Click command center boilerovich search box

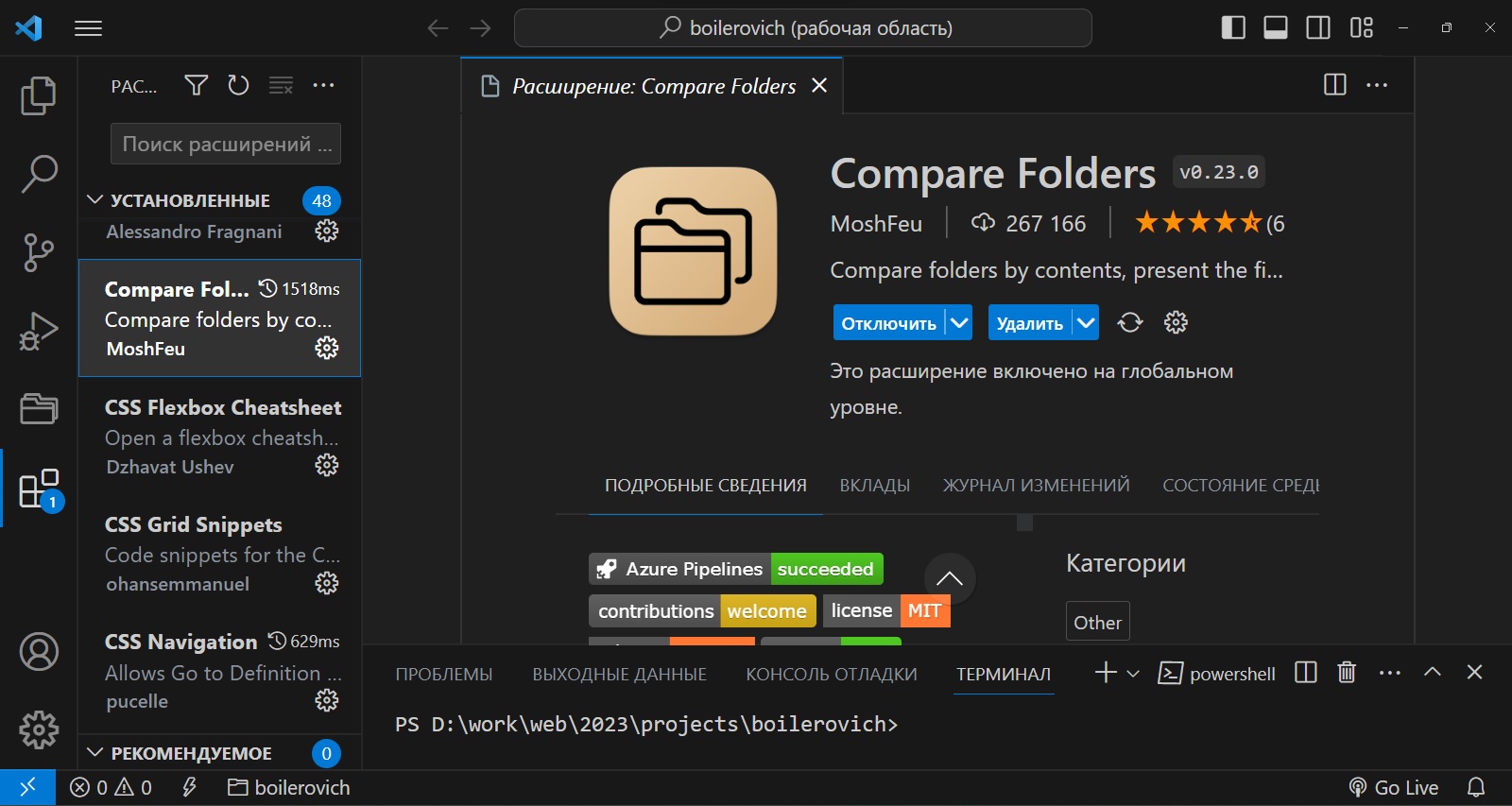(803, 27)
